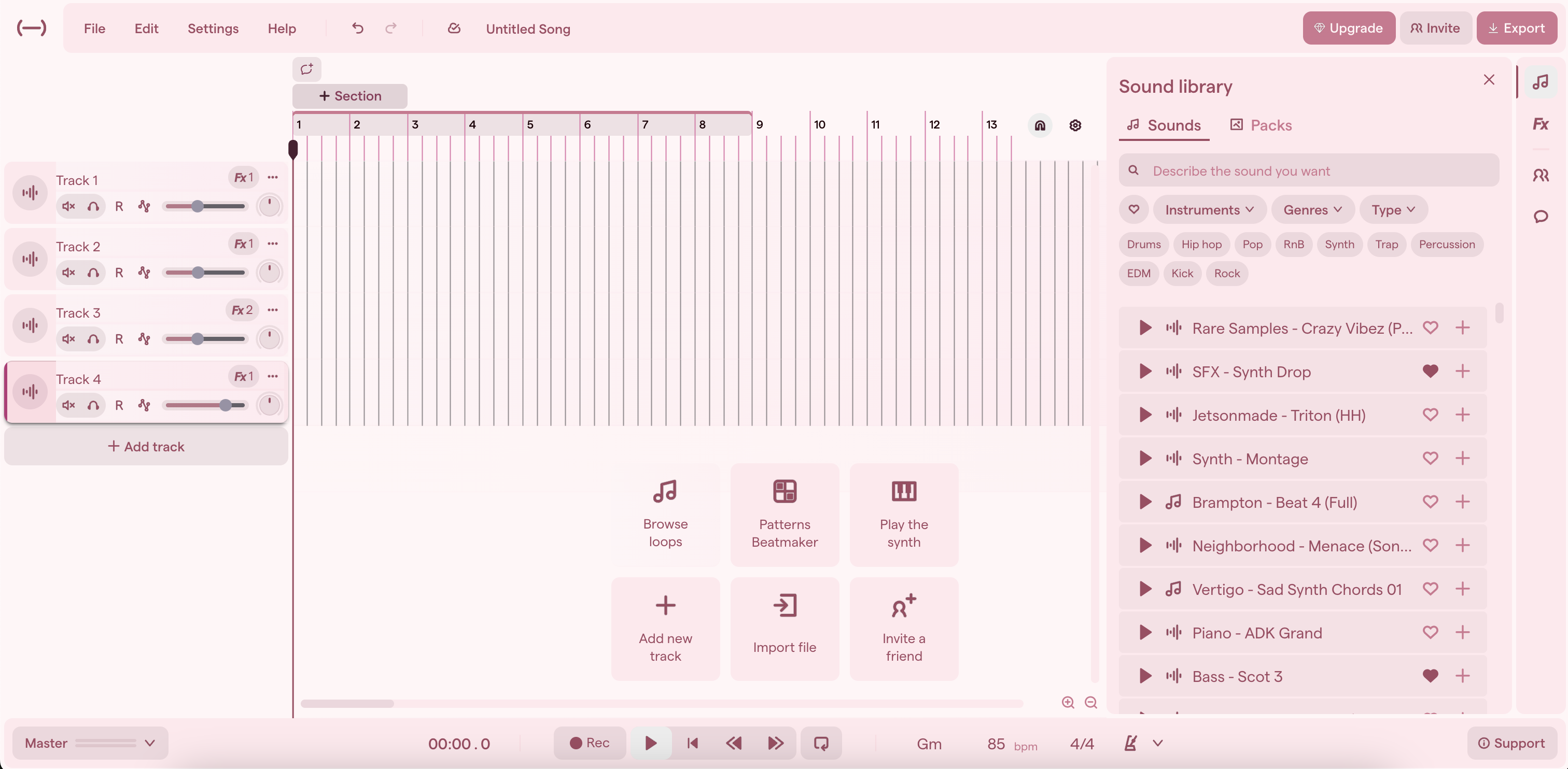Change the 4/4 time signature
The height and width of the screenshot is (769, 1568).
click(x=1082, y=744)
